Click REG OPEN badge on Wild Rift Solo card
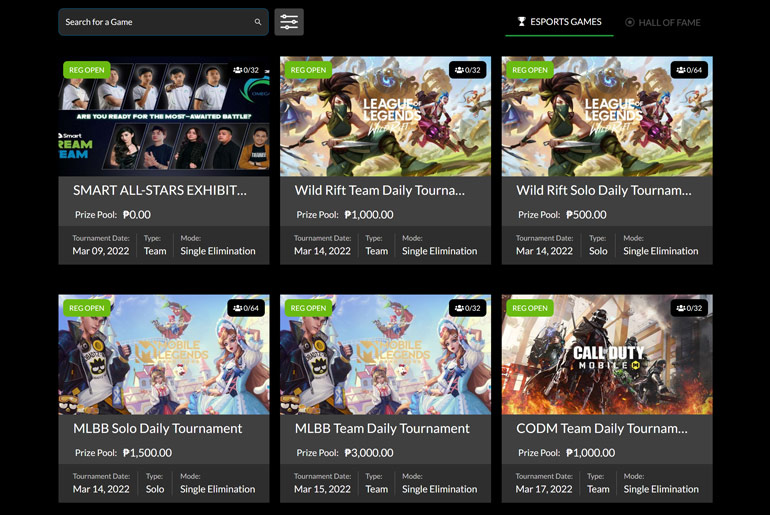The image size is (770, 515). pyautogui.click(x=530, y=70)
